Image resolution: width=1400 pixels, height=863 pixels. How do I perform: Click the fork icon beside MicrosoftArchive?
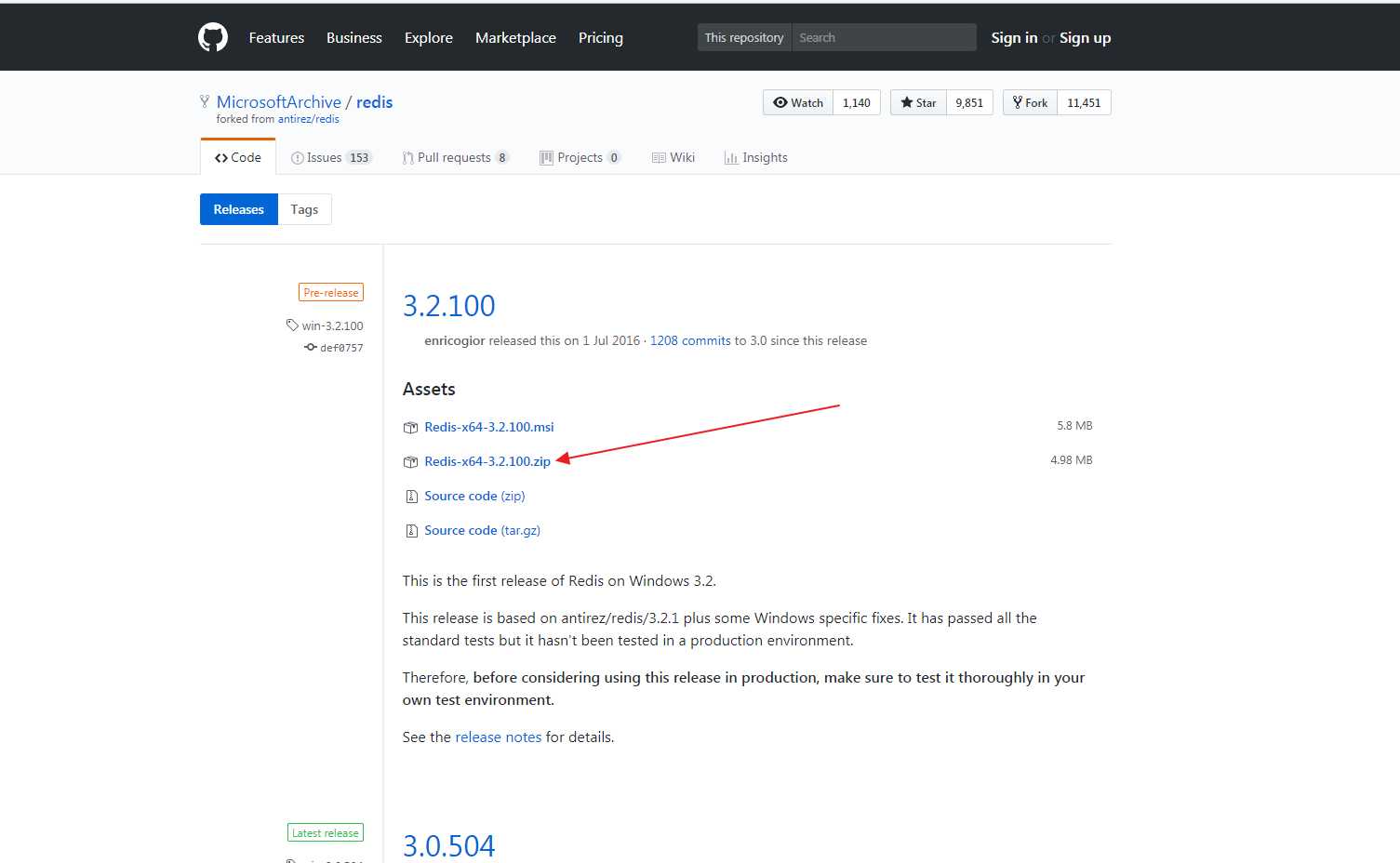205,101
